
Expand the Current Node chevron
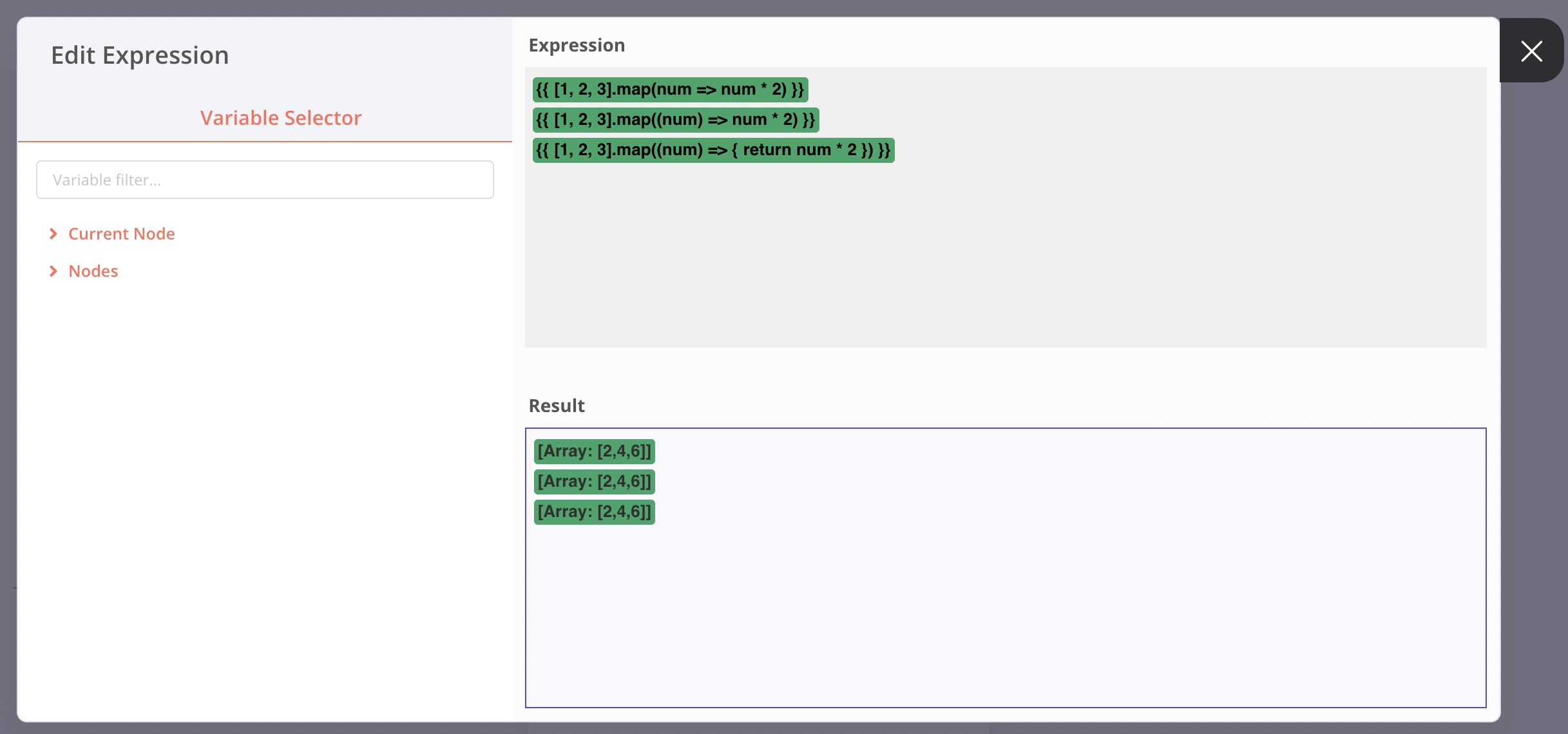pyautogui.click(x=53, y=234)
